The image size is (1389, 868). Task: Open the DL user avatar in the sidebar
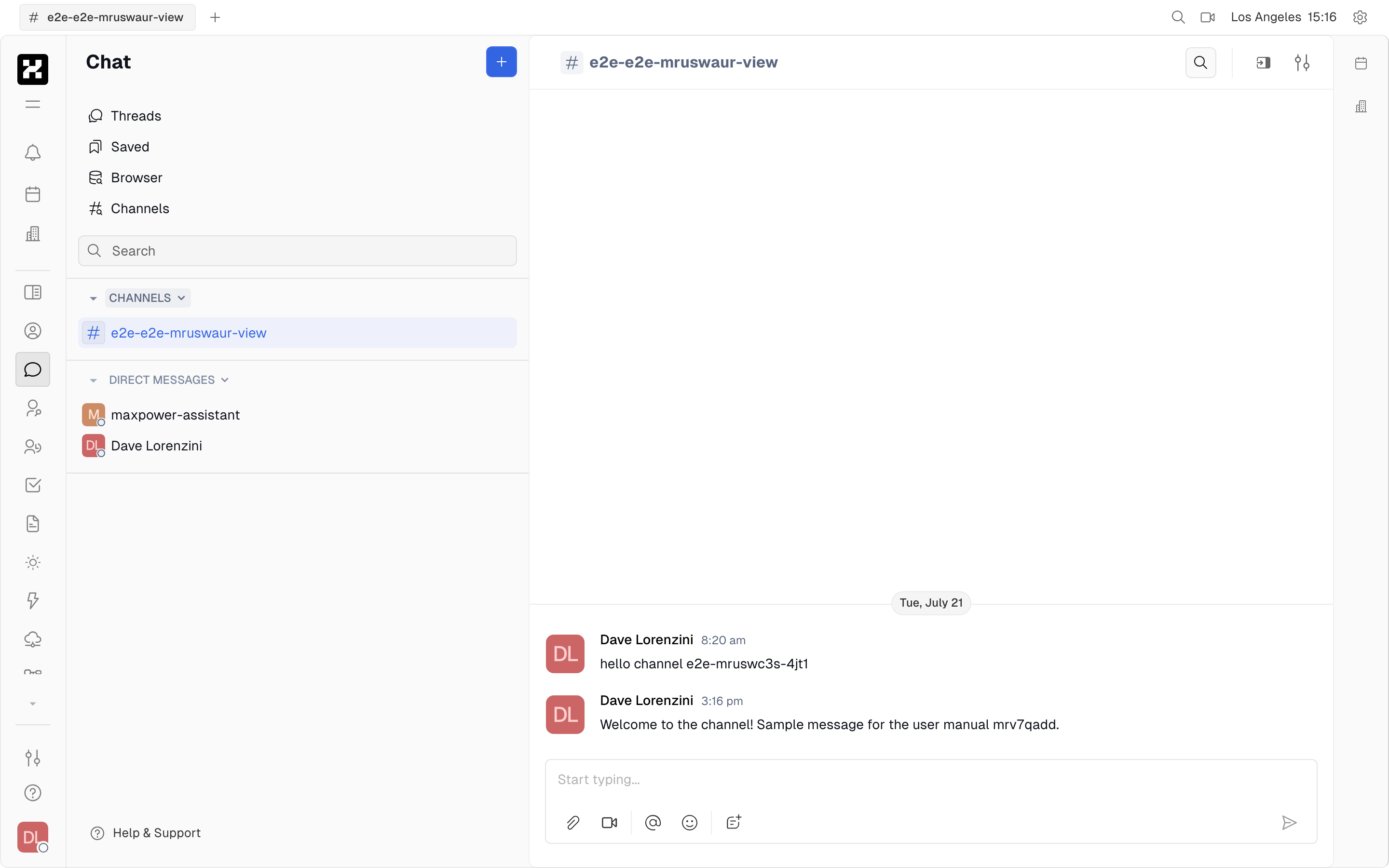(x=33, y=837)
